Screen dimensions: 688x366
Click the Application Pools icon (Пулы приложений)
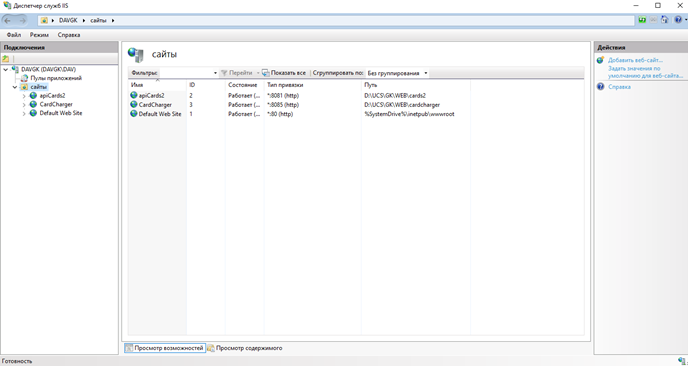pos(24,78)
